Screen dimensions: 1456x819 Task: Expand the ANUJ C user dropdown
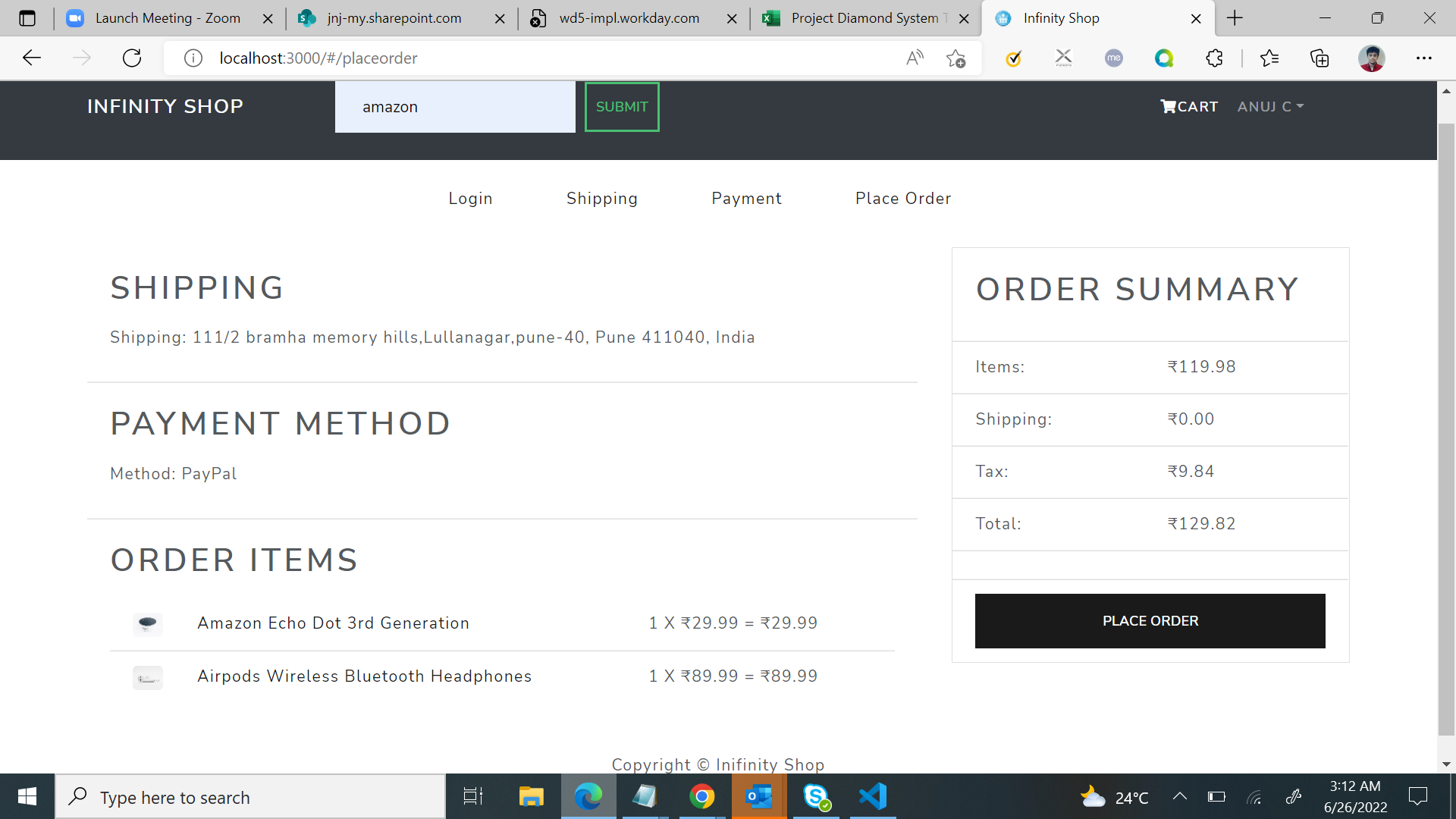click(1270, 107)
